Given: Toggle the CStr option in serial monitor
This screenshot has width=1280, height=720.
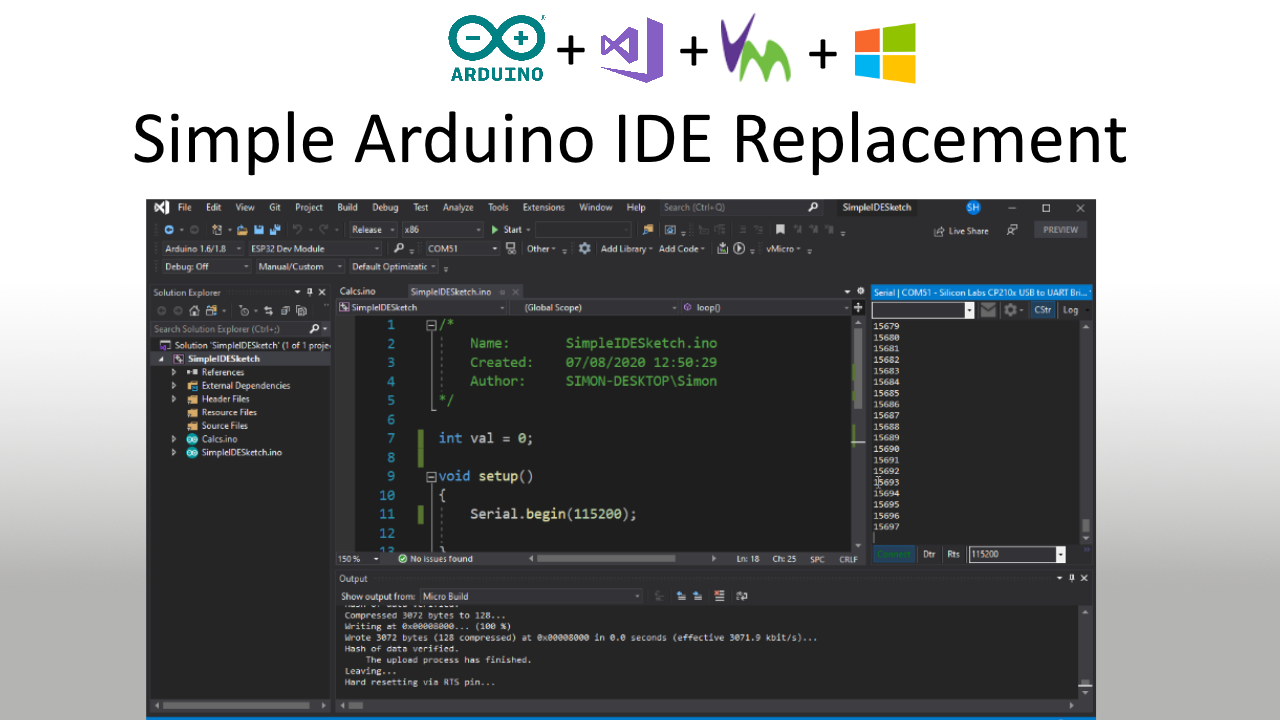Looking at the screenshot, I should pyautogui.click(x=1042, y=310).
